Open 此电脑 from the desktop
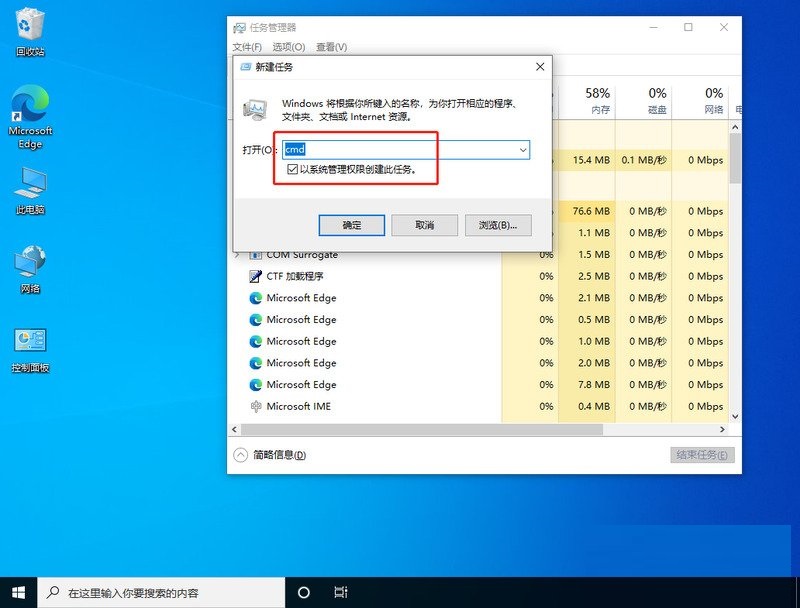 (30, 188)
